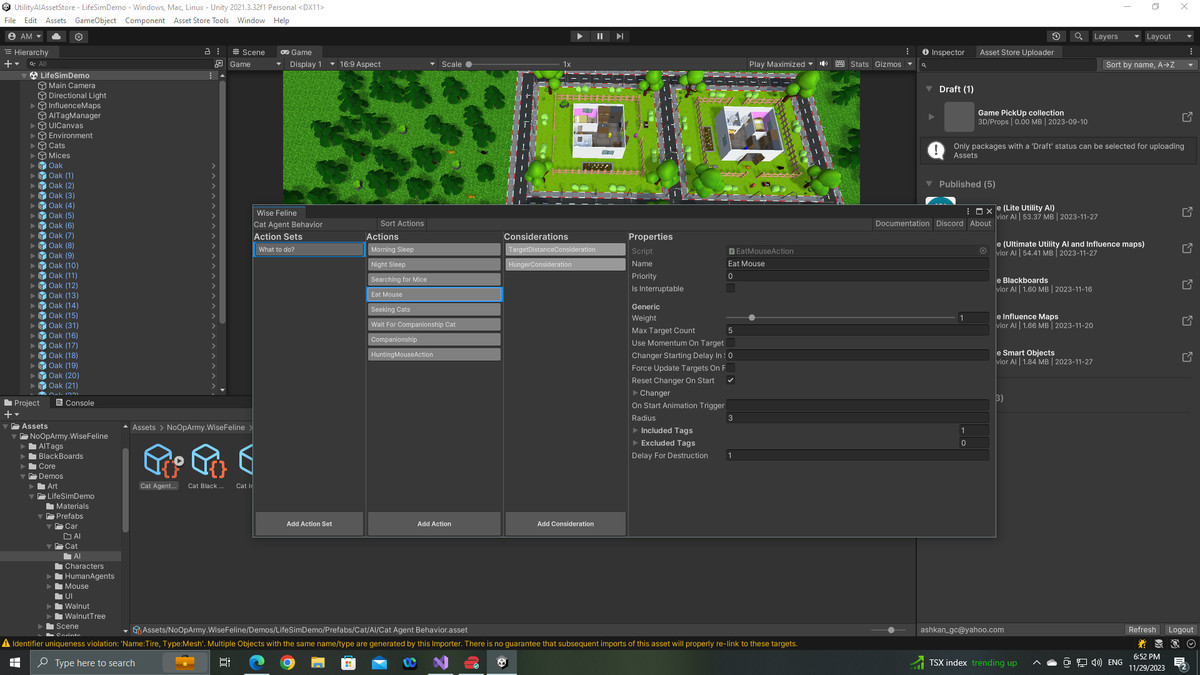Expand Included Tags foldout
Image resolution: width=1200 pixels, height=675 pixels.
tap(635, 430)
